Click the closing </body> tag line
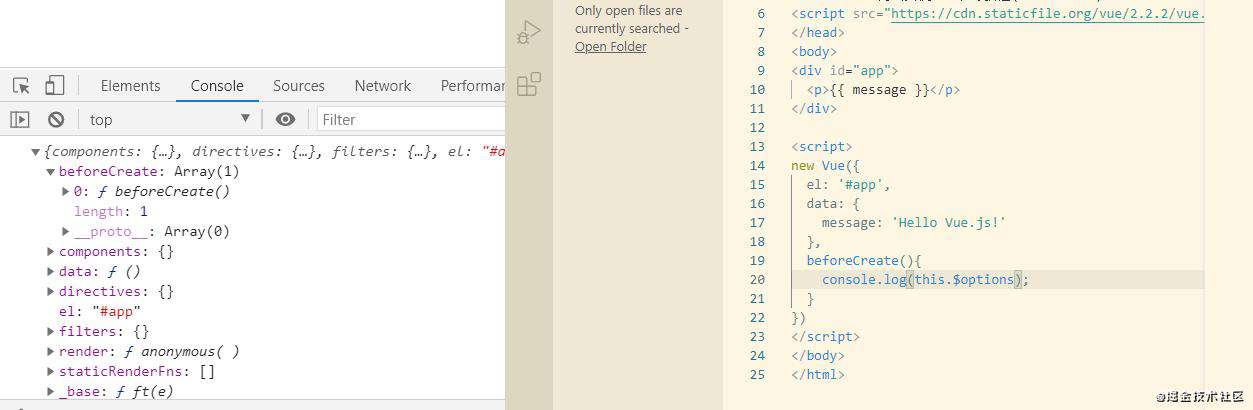 [818, 356]
